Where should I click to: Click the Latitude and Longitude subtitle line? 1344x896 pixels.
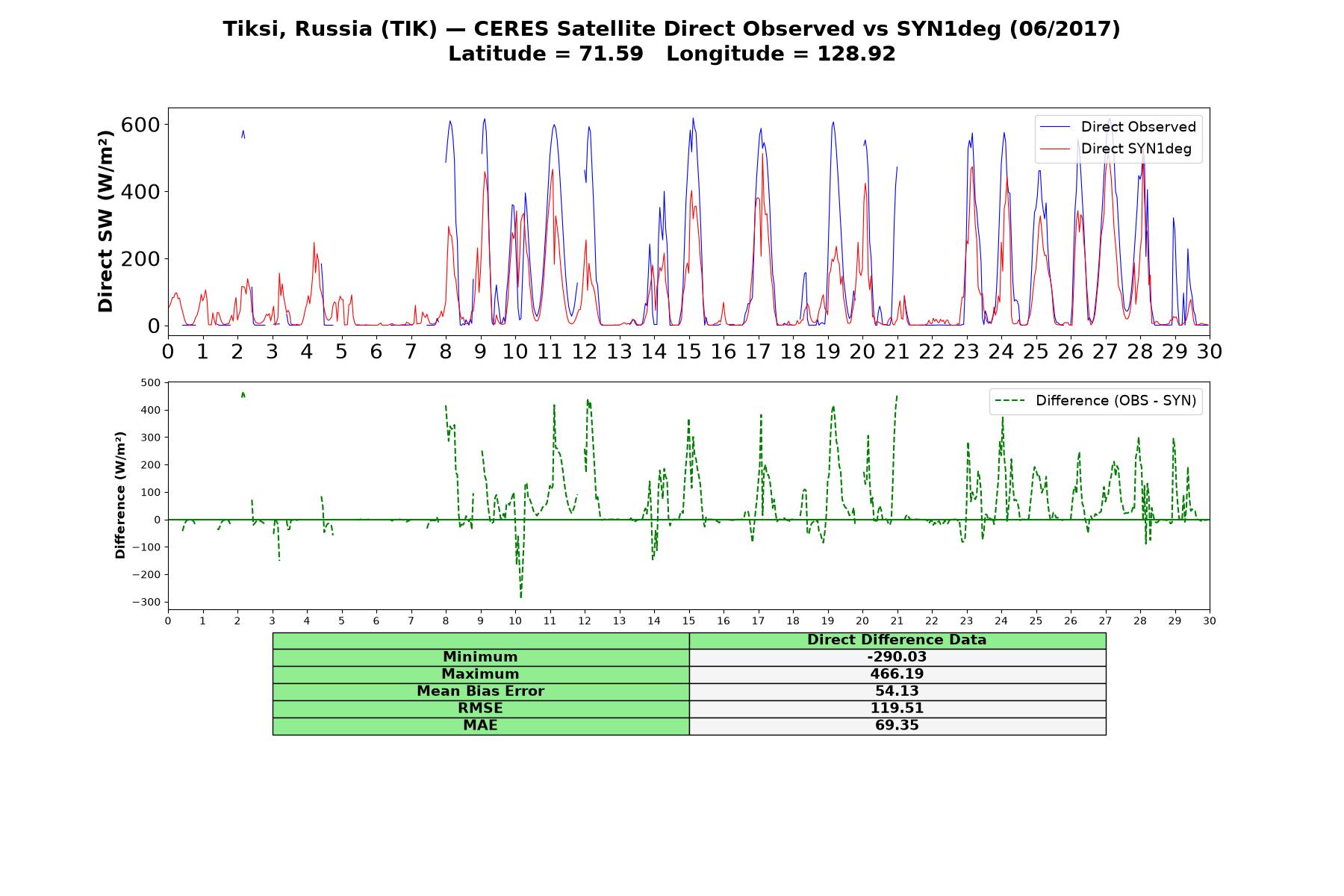tap(672, 55)
